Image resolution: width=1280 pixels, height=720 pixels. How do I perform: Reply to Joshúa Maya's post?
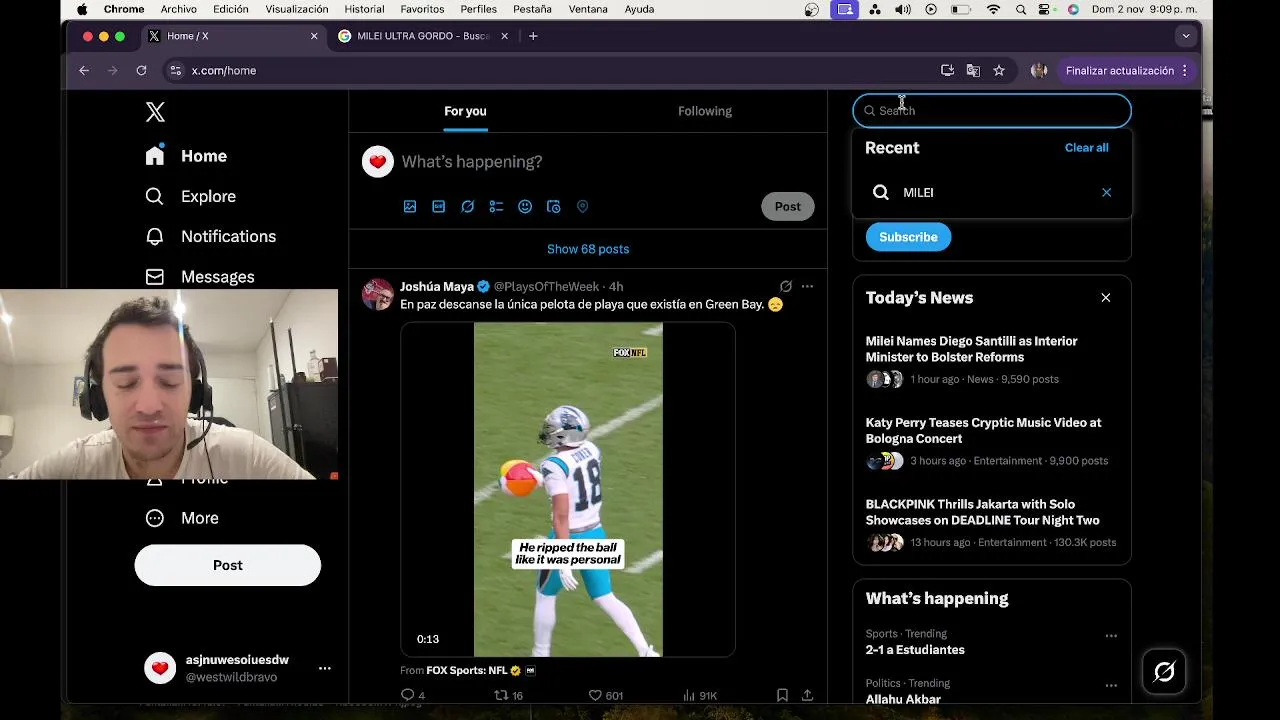(413, 695)
